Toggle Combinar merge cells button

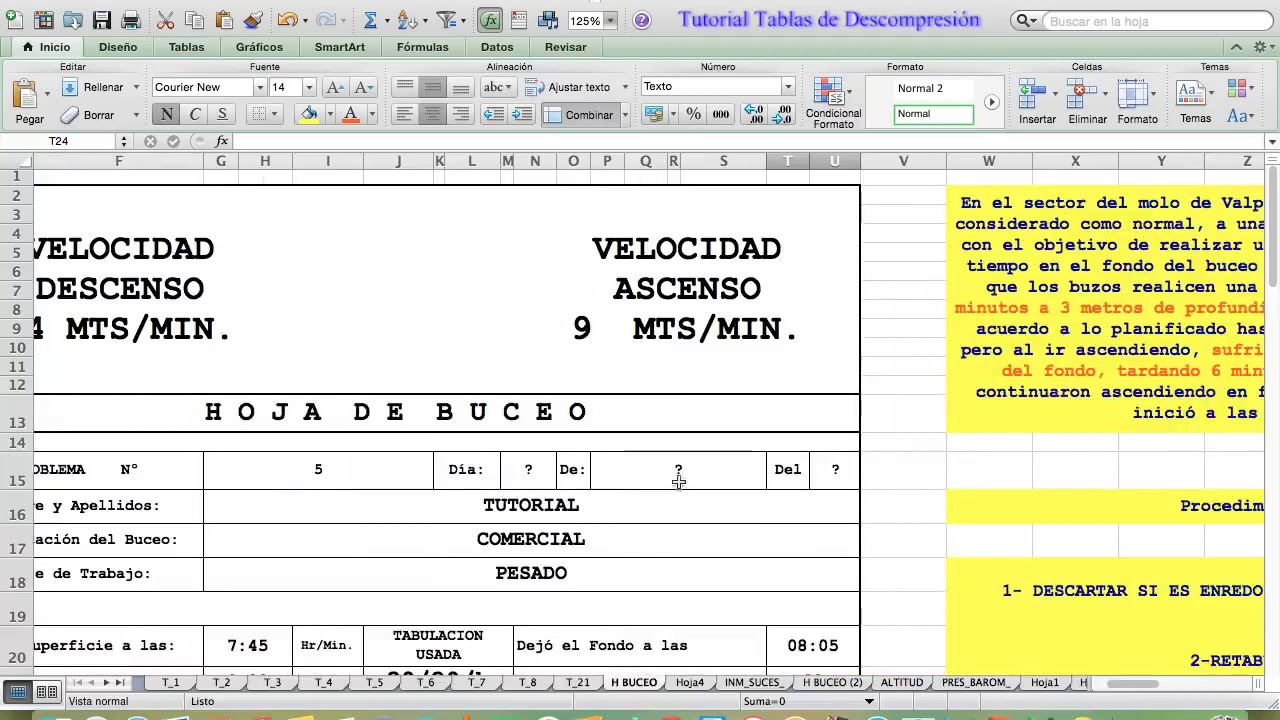coord(580,115)
